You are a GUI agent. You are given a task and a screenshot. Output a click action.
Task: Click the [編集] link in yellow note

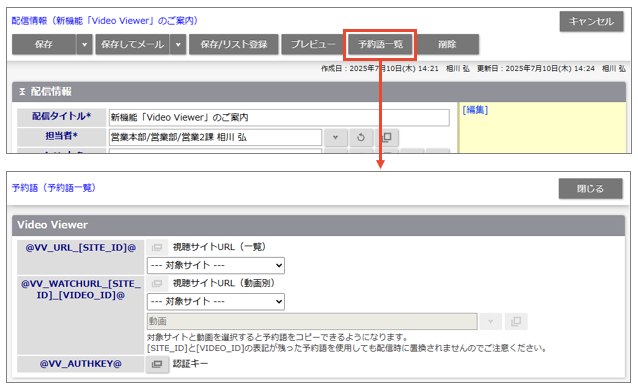[475, 110]
